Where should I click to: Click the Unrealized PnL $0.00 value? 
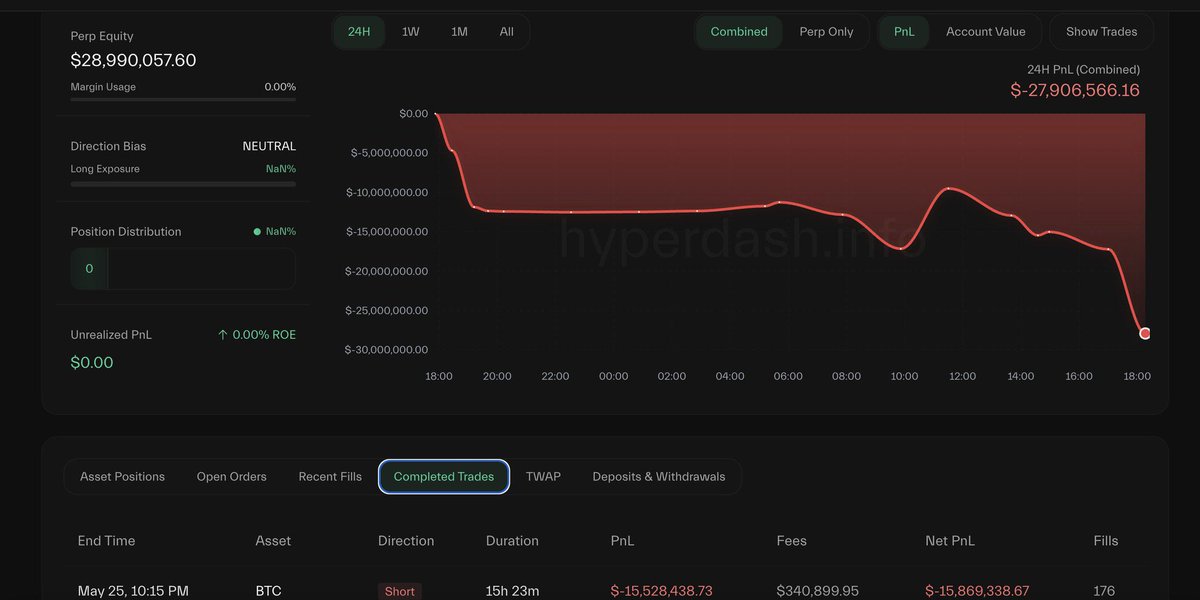pyautogui.click(x=92, y=363)
